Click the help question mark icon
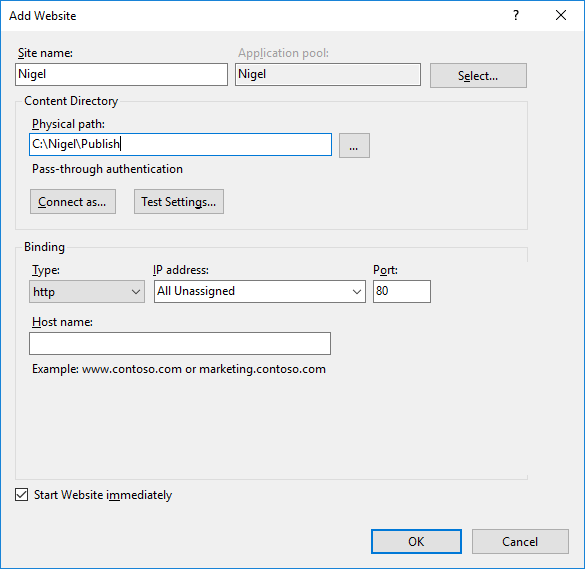The width and height of the screenshot is (585, 569). 516,15
